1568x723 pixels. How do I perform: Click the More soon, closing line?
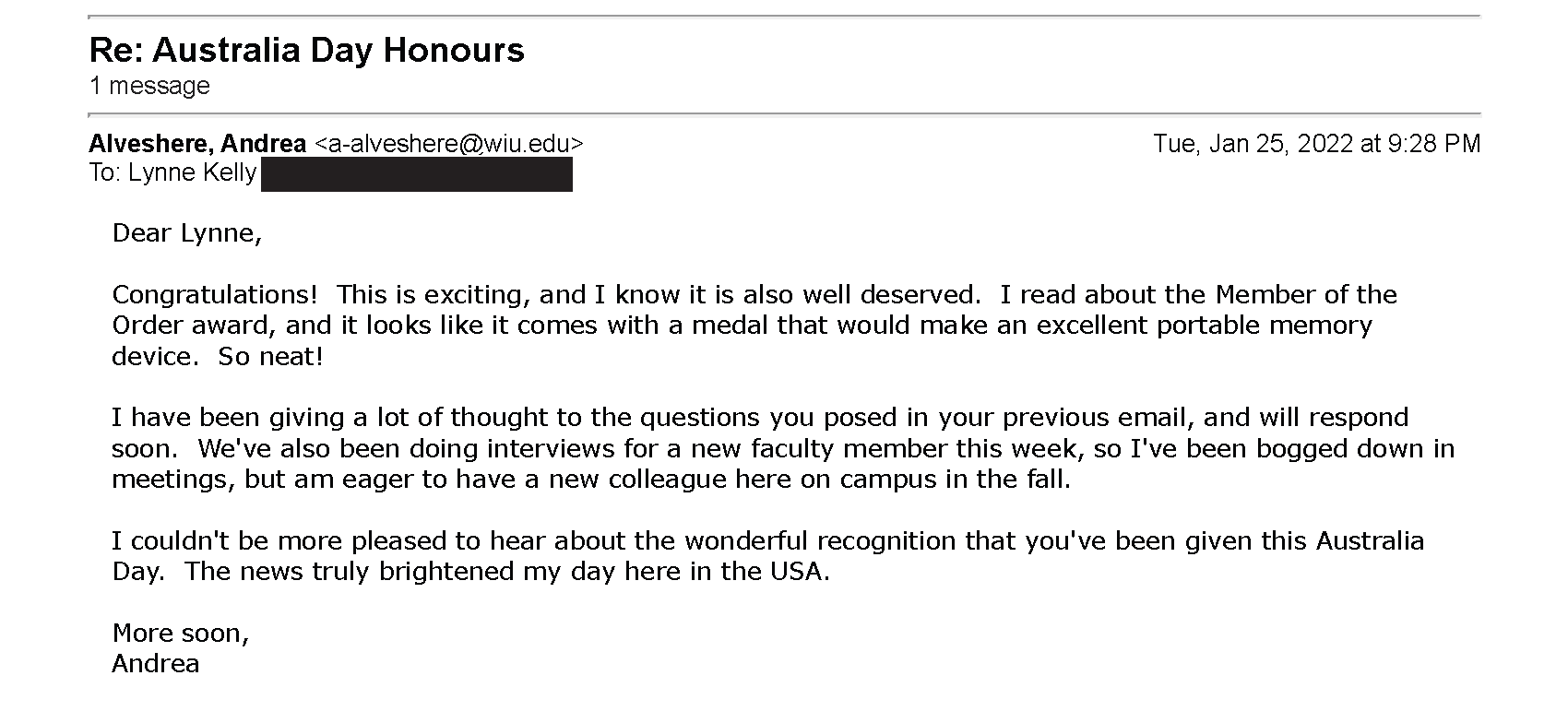pyautogui.click(x=181, y=634)
